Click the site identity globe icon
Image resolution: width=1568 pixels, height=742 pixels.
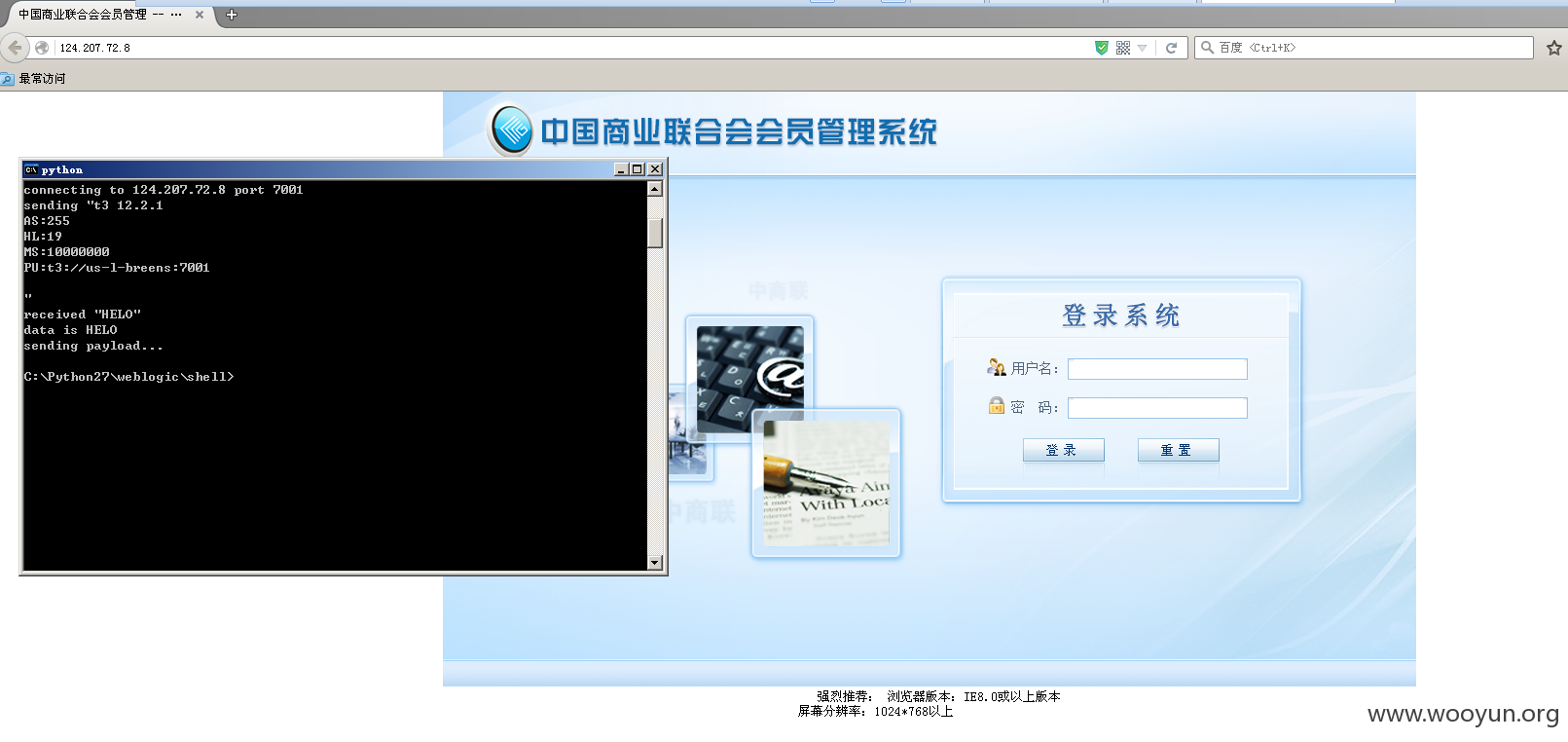[x=41, y=48]
